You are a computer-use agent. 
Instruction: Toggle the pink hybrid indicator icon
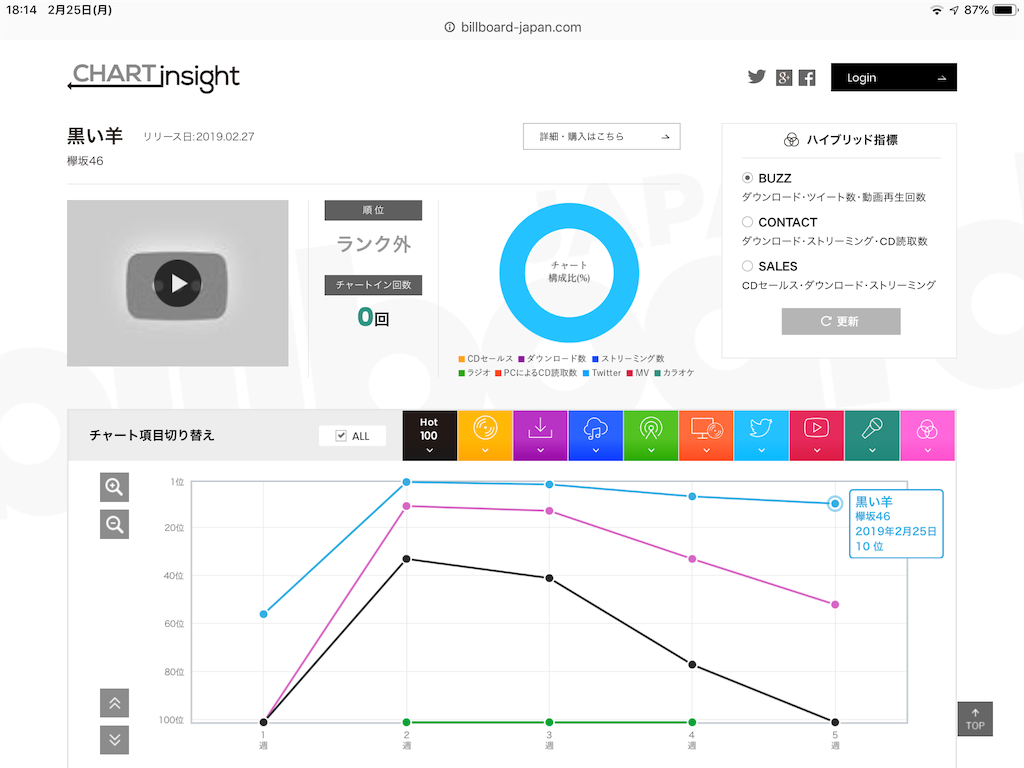coord(927,436)
